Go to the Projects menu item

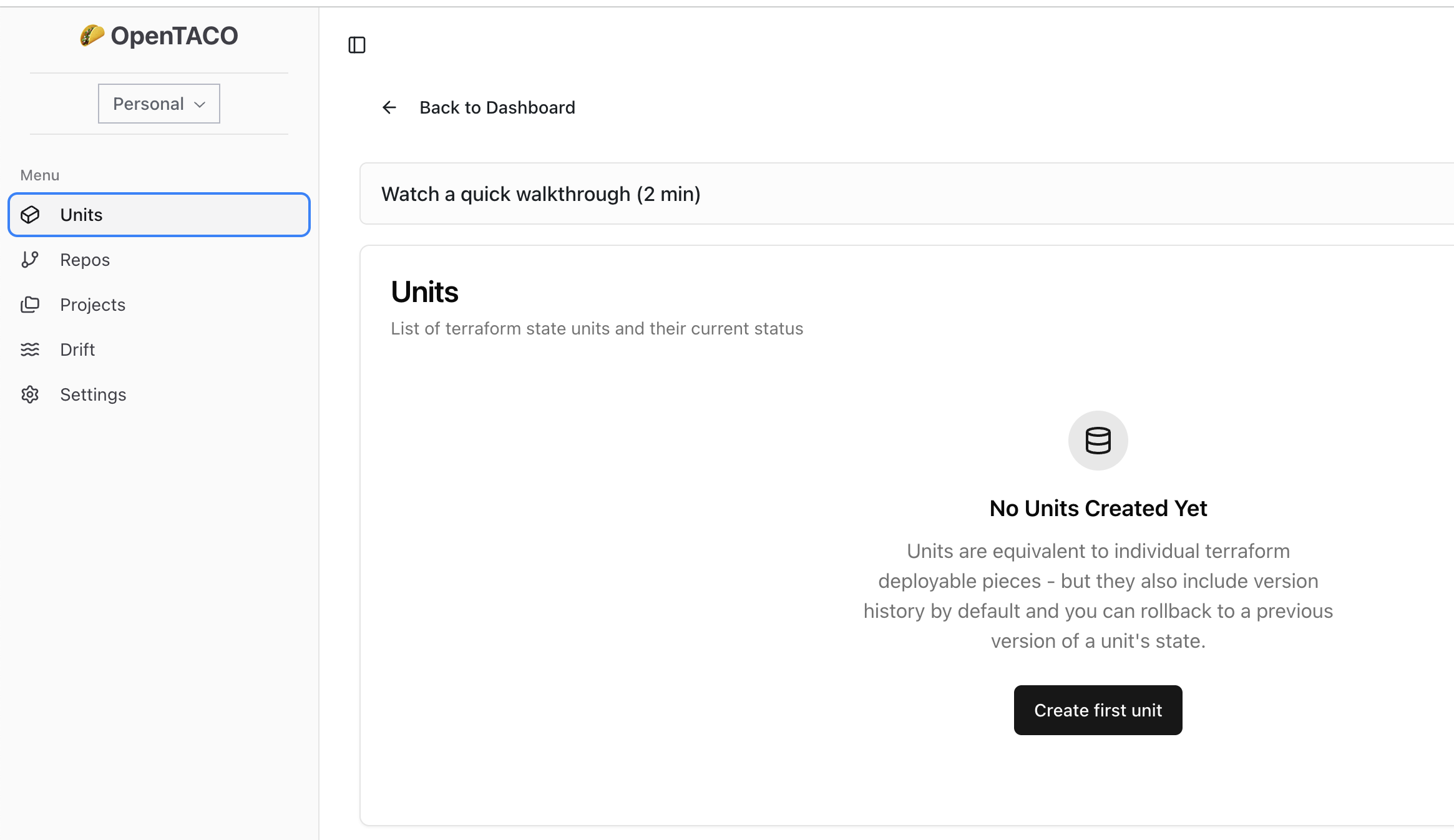(x=92, y=305)
